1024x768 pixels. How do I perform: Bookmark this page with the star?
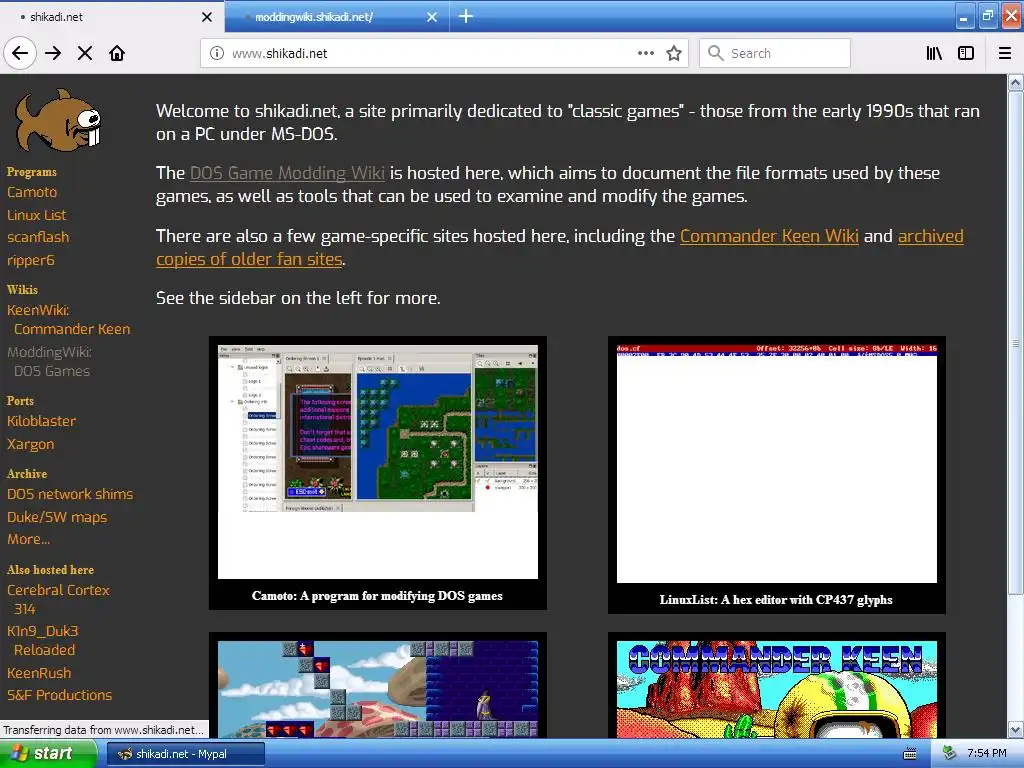pos(674,53)
